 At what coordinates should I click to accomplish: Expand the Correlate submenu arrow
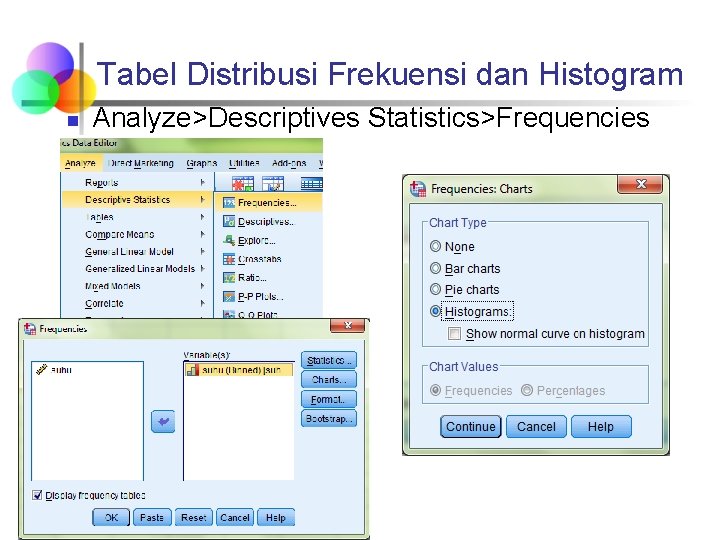pos(202,303)
